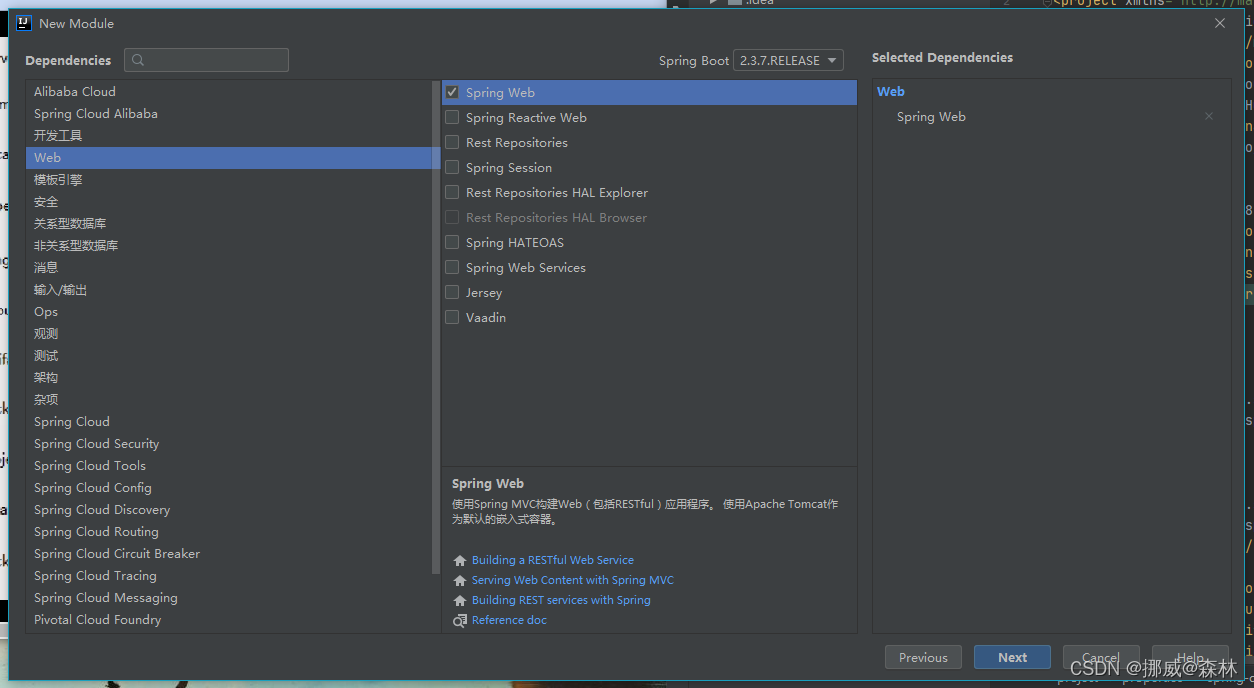
Task: Select the 非关系型数据库 category
Action: [228, 245]
